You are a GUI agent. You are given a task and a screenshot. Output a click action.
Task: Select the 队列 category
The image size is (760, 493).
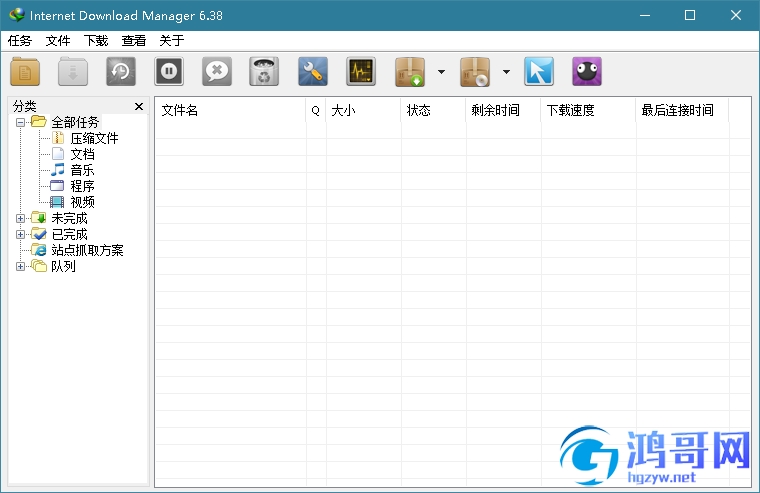pos(63,266)
